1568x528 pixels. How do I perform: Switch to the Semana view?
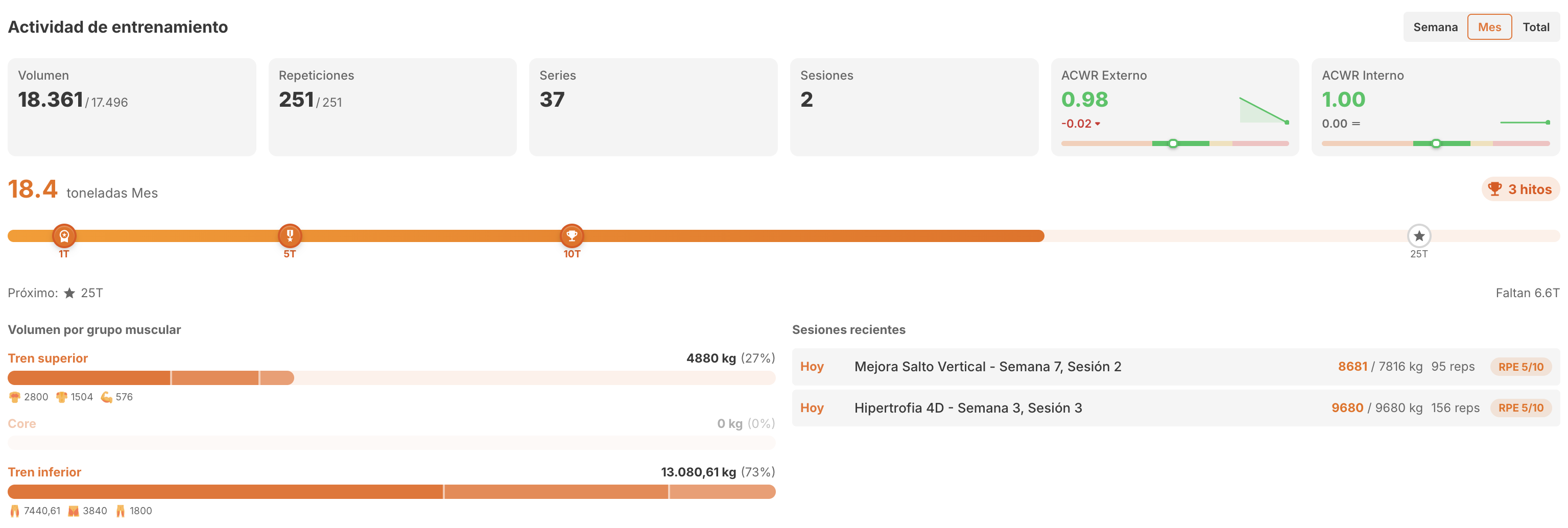coord(1435,28)
